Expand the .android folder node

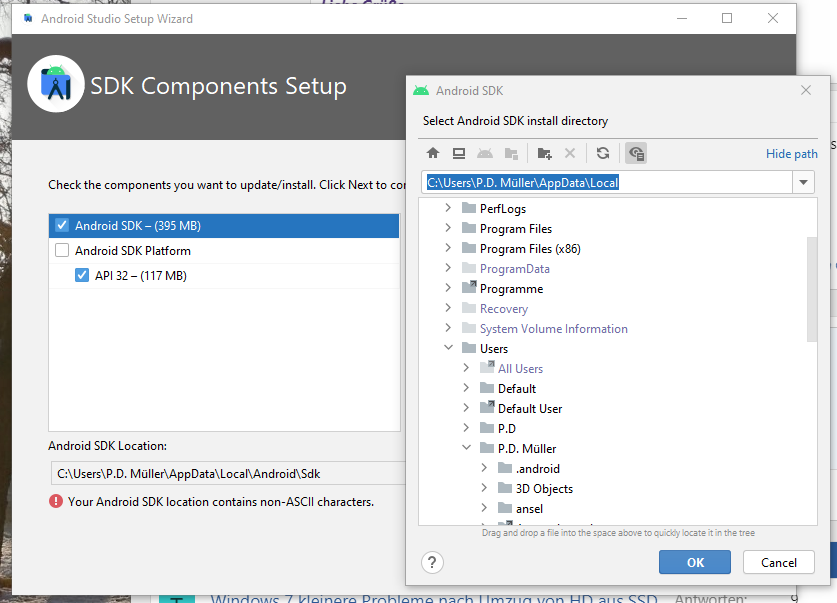click(484, 468)
